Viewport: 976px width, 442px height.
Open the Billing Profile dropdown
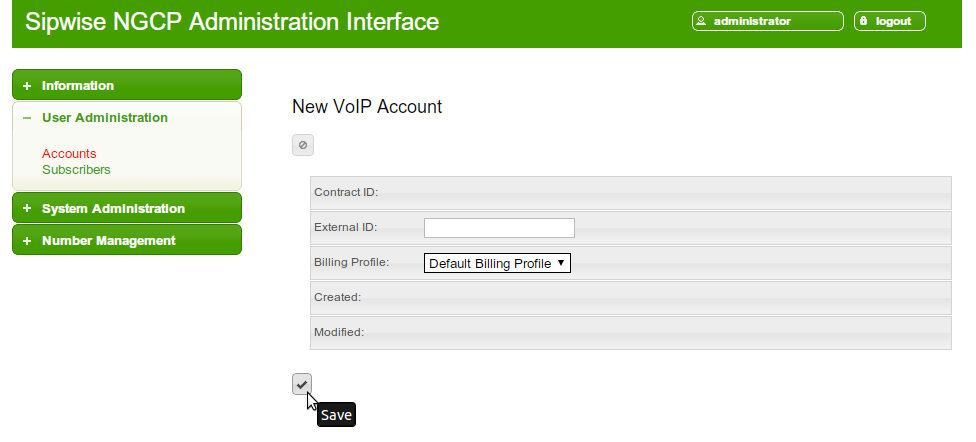coord(497,263)
